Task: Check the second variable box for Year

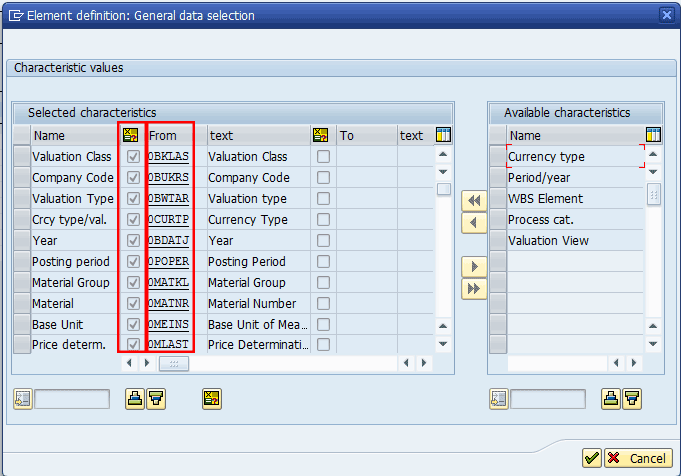Action: coord(323,241)
